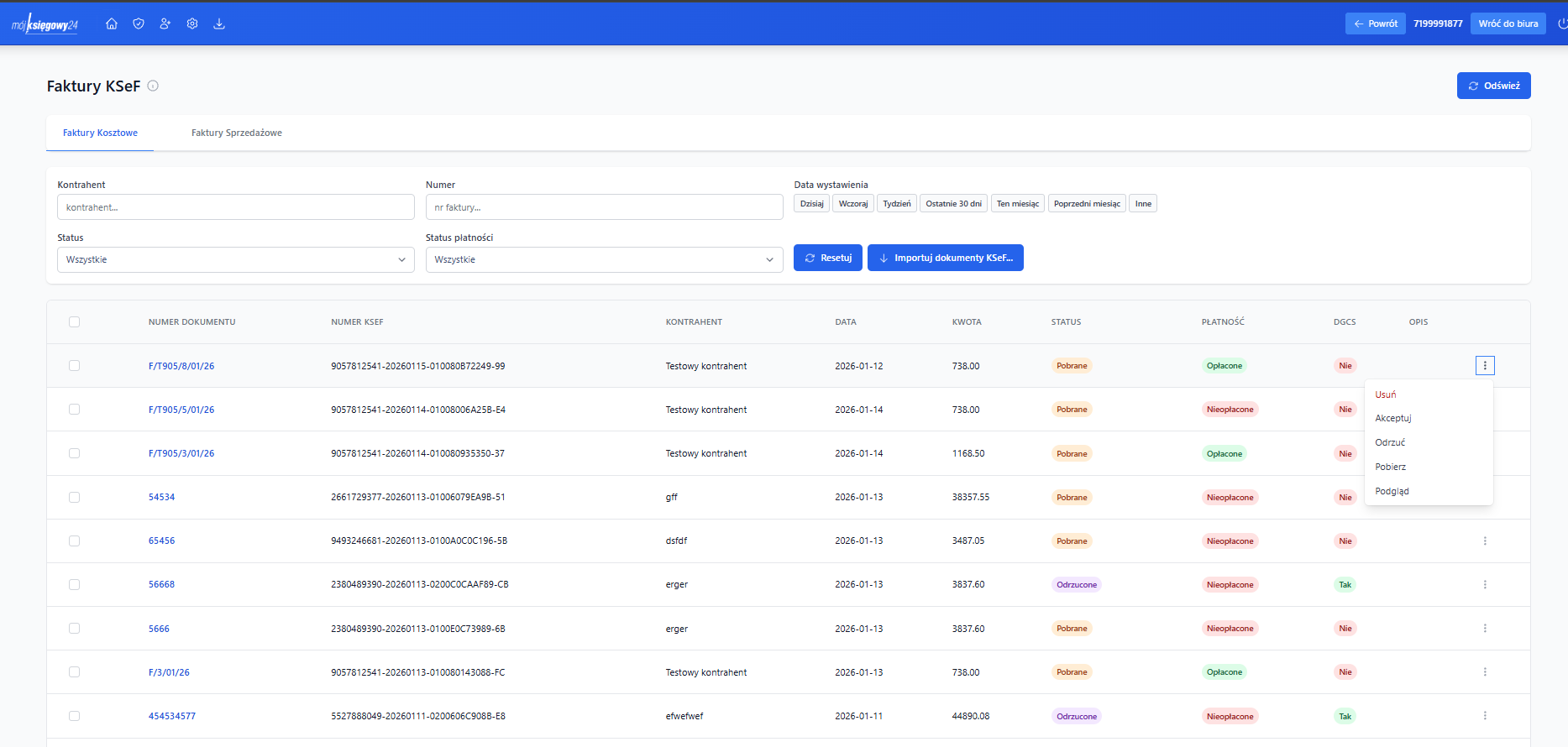Open invoice link F/T905/5/01/26

[x=181, y=410]
